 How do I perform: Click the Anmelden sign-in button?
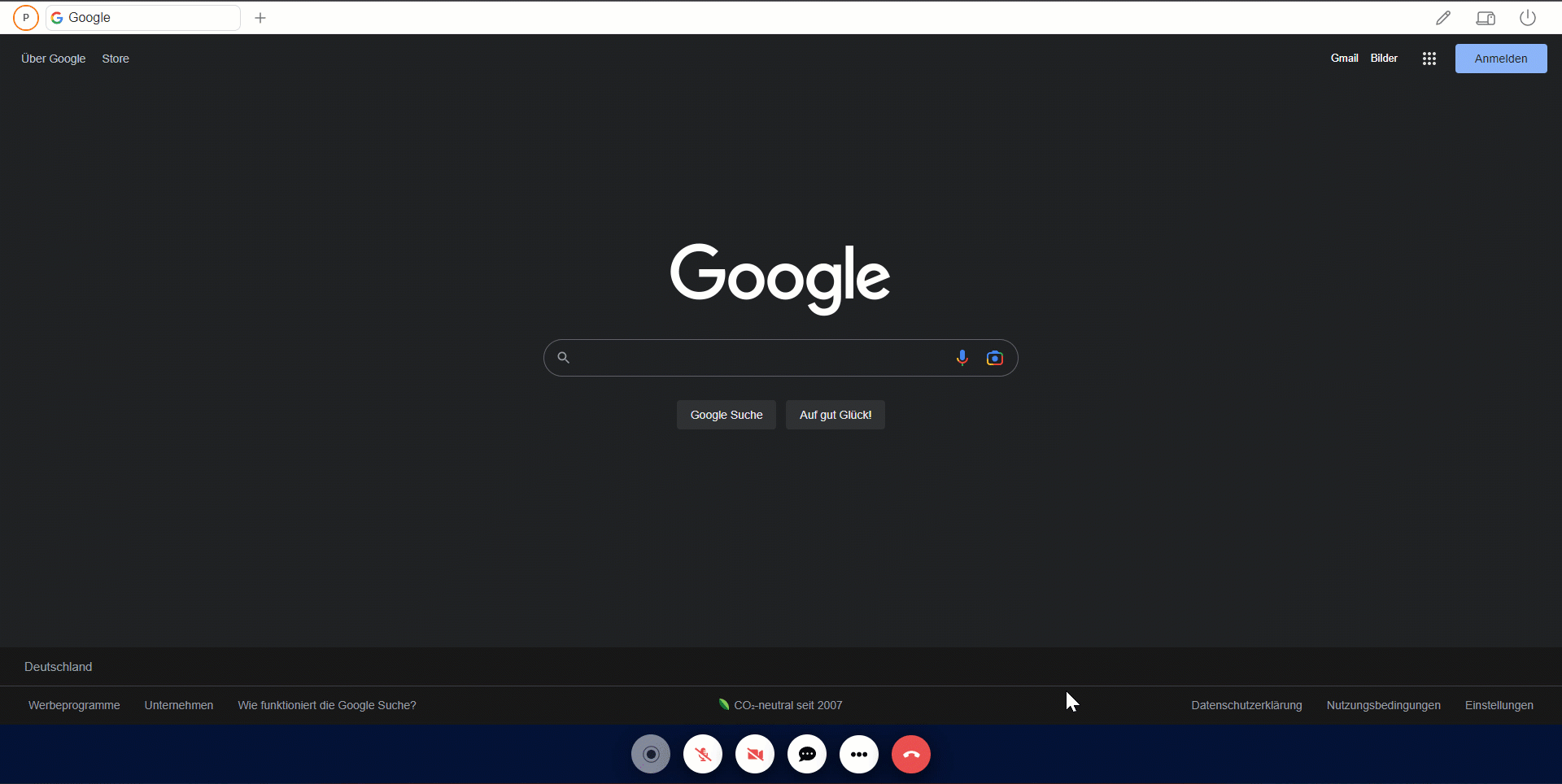(x=1501, y=59)
